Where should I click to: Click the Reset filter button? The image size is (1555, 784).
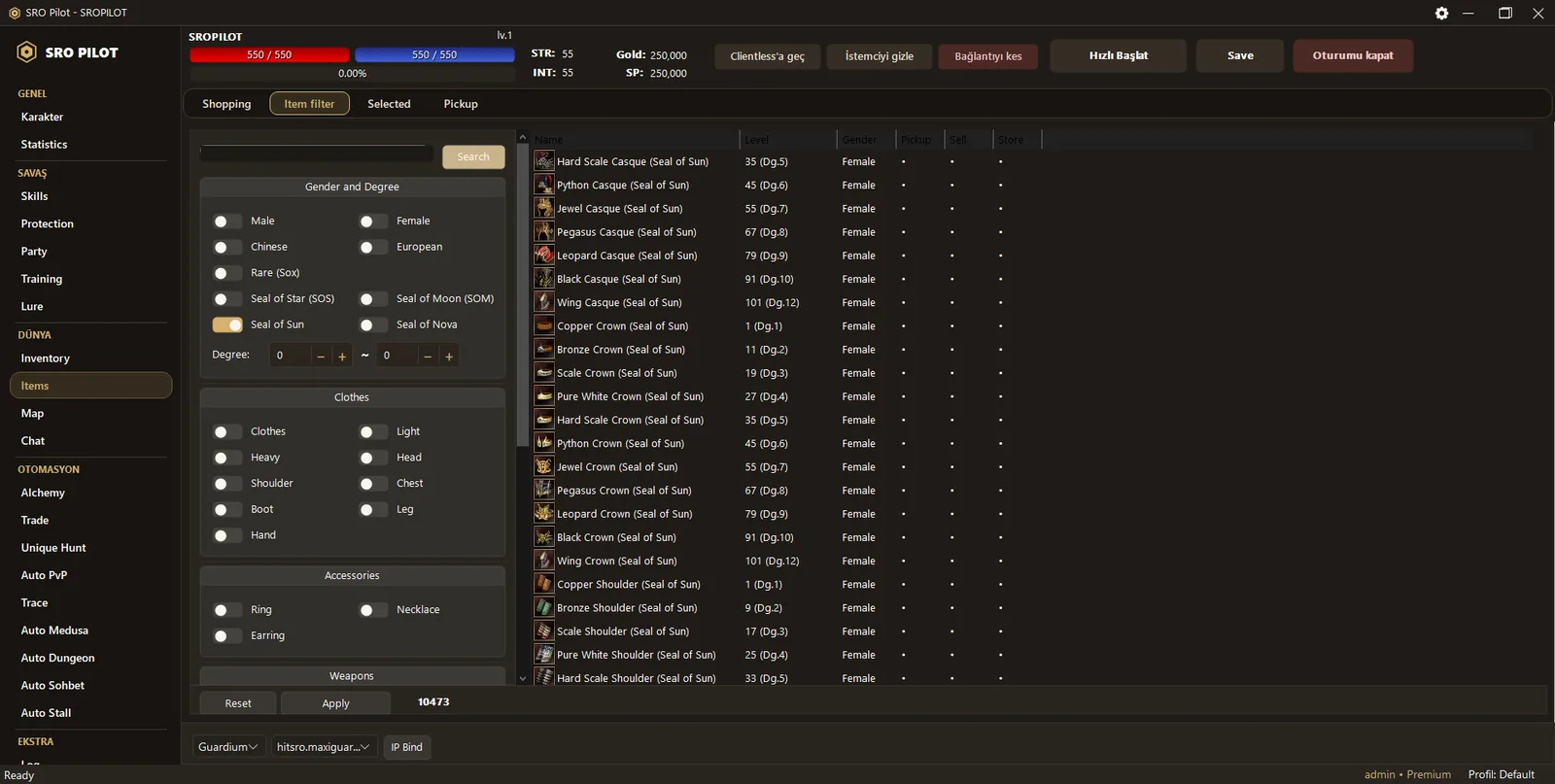pos(238,703)
